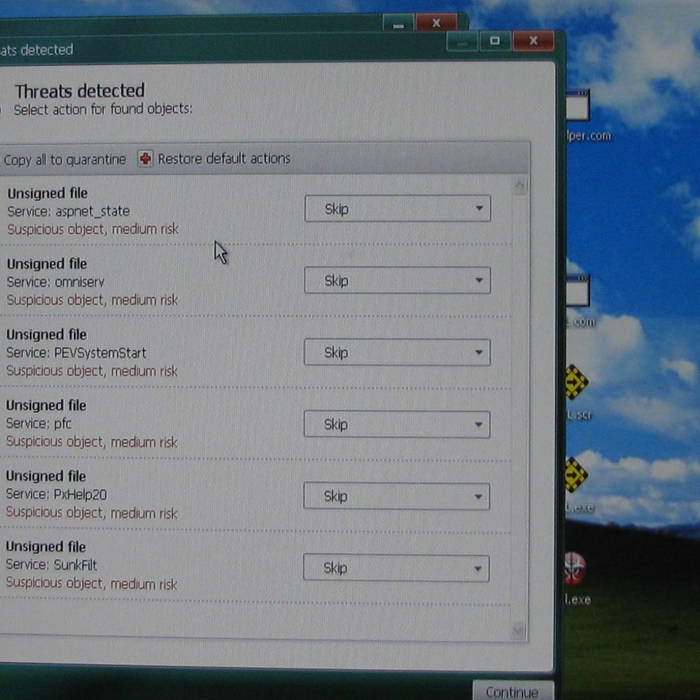This screenshot has height=700, width=700.
Task: Minimize the Threats detected window
Action: pyautogui.click(x=462, y=42)
